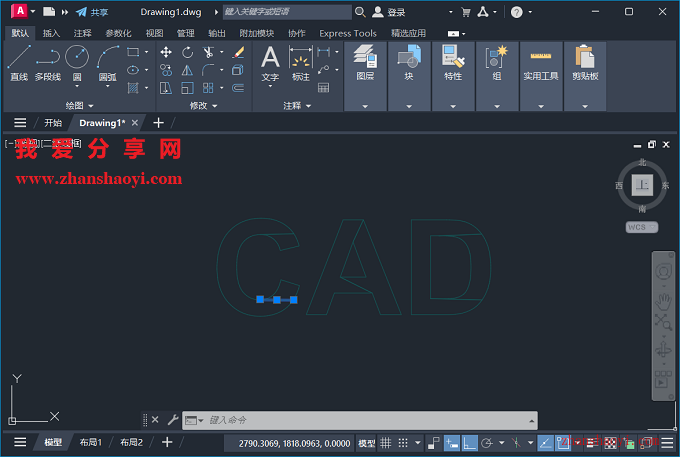This screenshot has height=457, width=680.
Task: Open the navigation bar SteeringWheel
Action: click(663, 272)
